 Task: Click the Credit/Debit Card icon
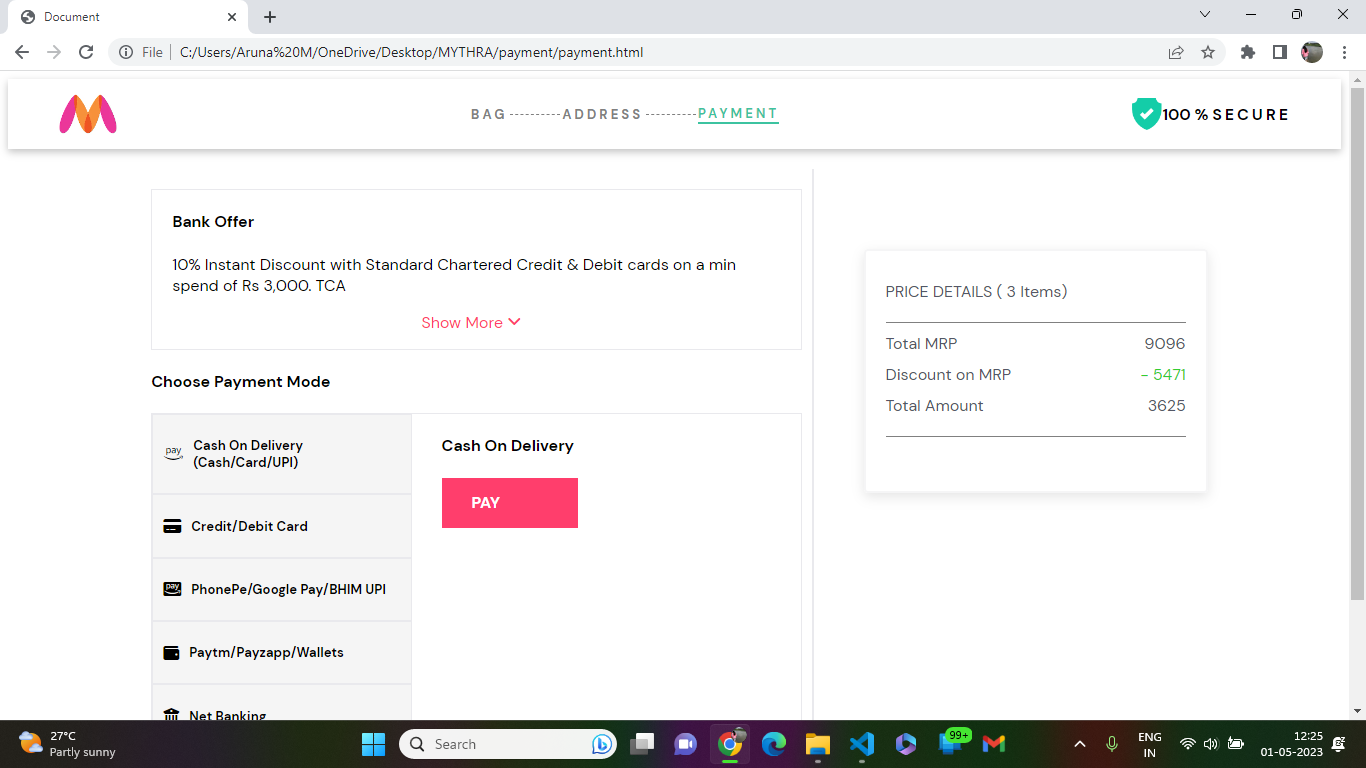point(171,525)
